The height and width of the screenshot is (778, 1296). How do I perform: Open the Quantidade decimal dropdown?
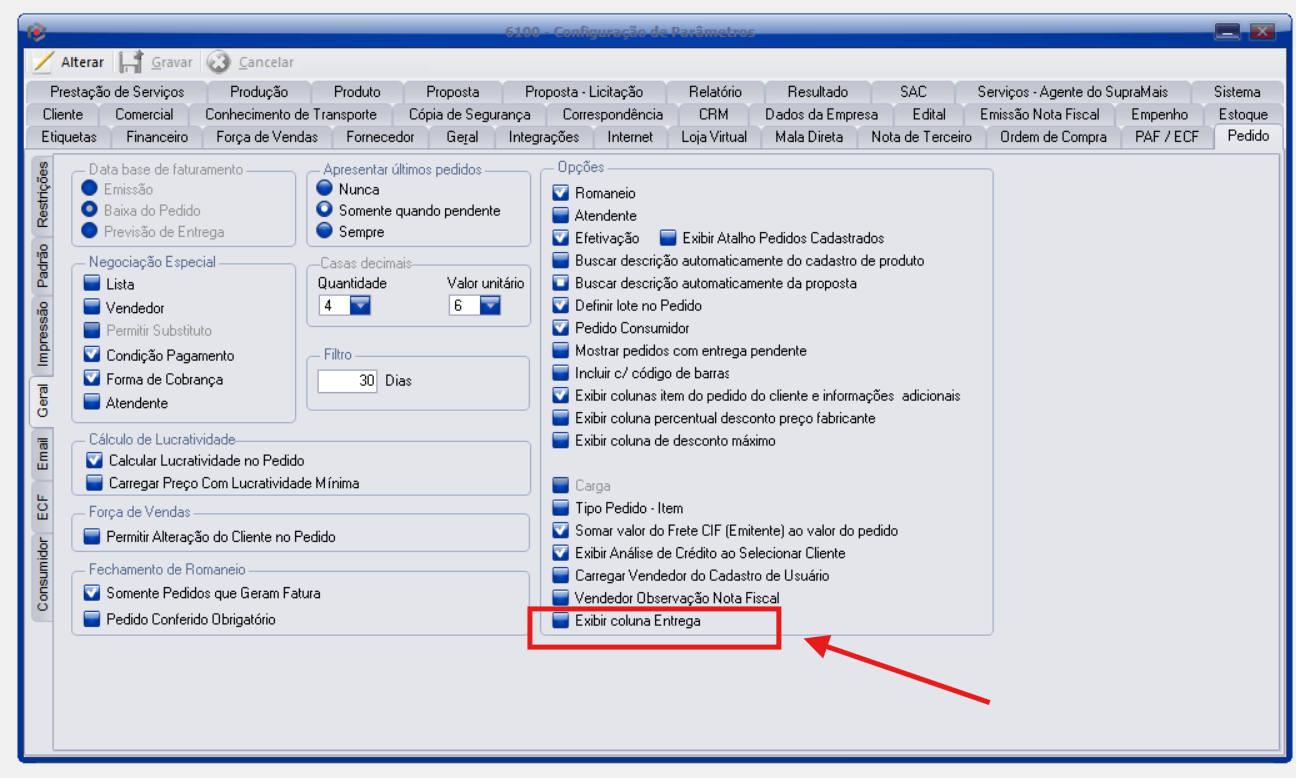359,306
